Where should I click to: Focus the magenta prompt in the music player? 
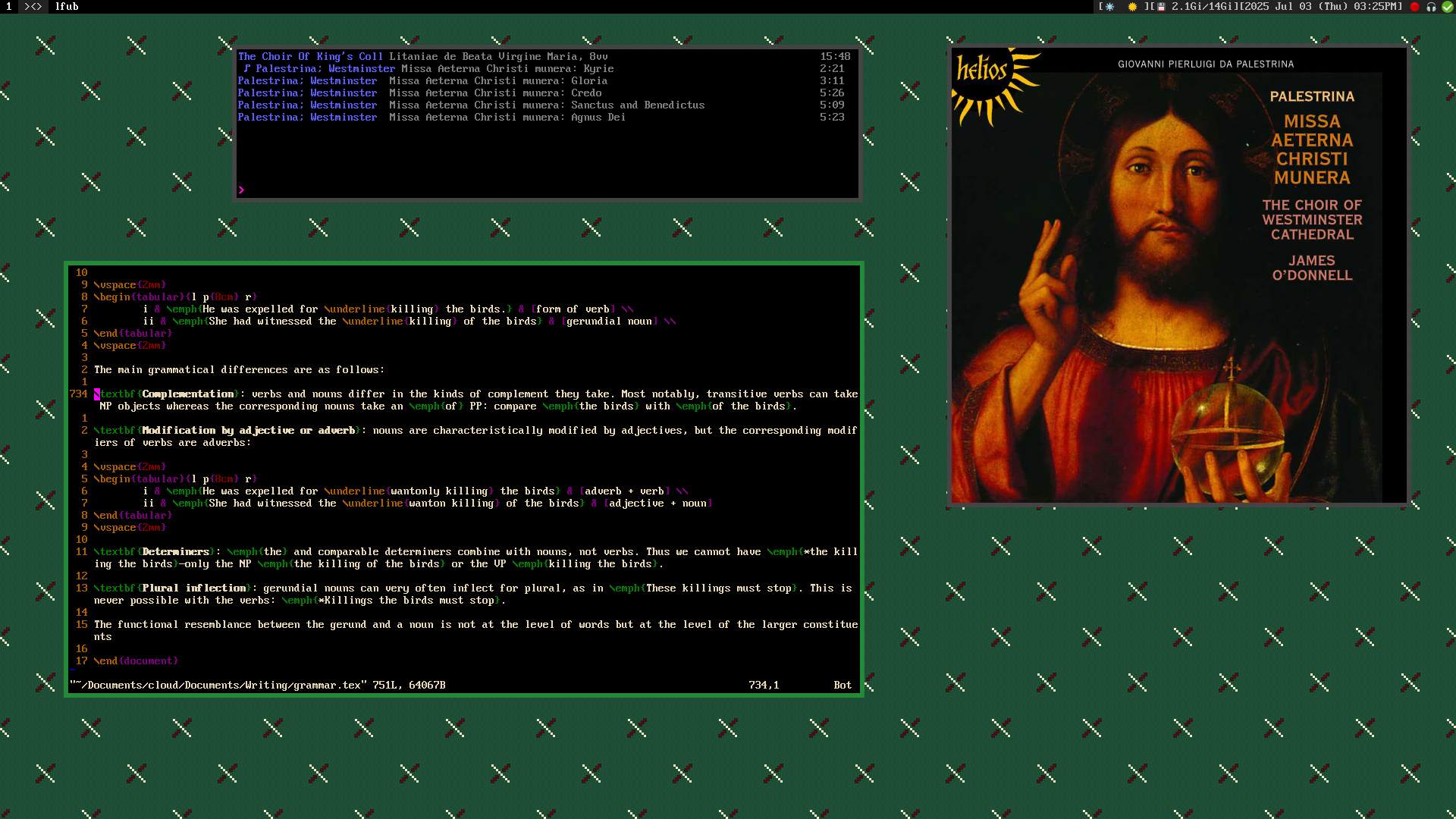(x=241, y=190)
